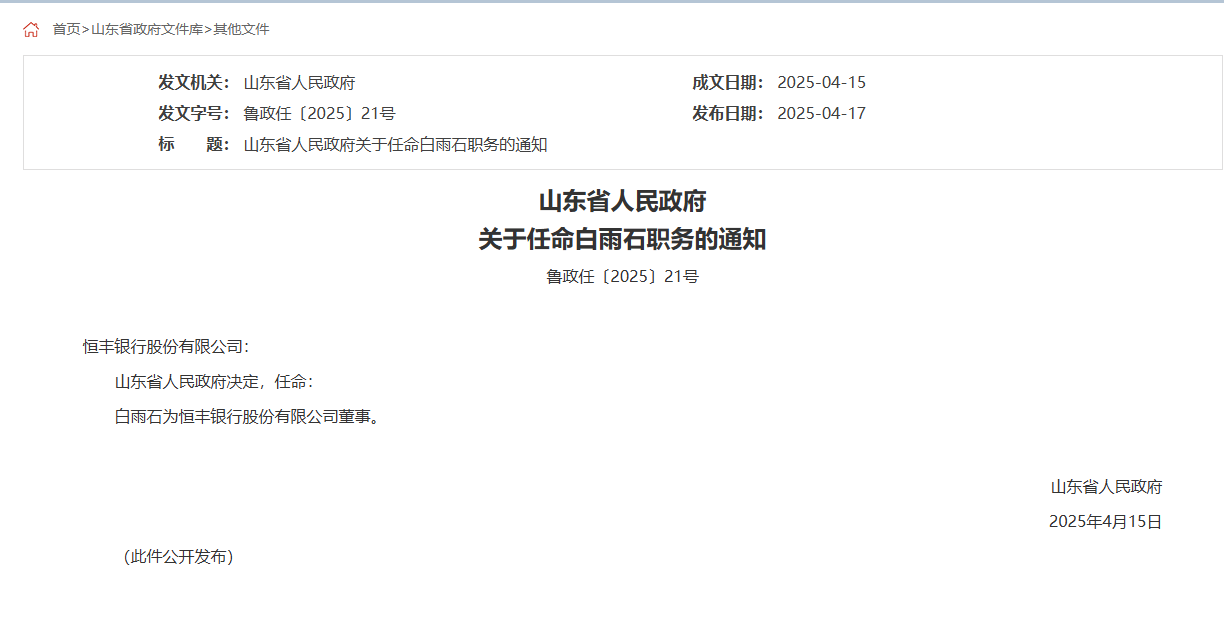
Task: Click the 发文字号 label
Action: [x=194, y=114]
